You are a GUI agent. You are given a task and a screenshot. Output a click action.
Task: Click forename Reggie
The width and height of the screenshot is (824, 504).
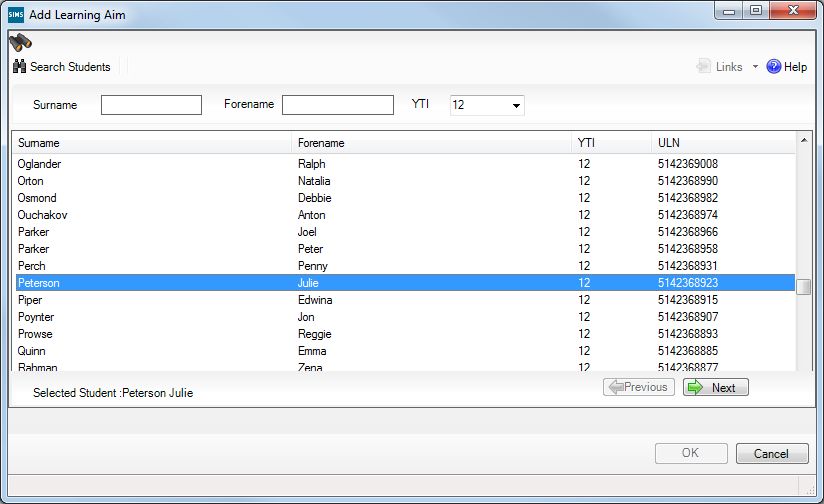pos(315,334)
